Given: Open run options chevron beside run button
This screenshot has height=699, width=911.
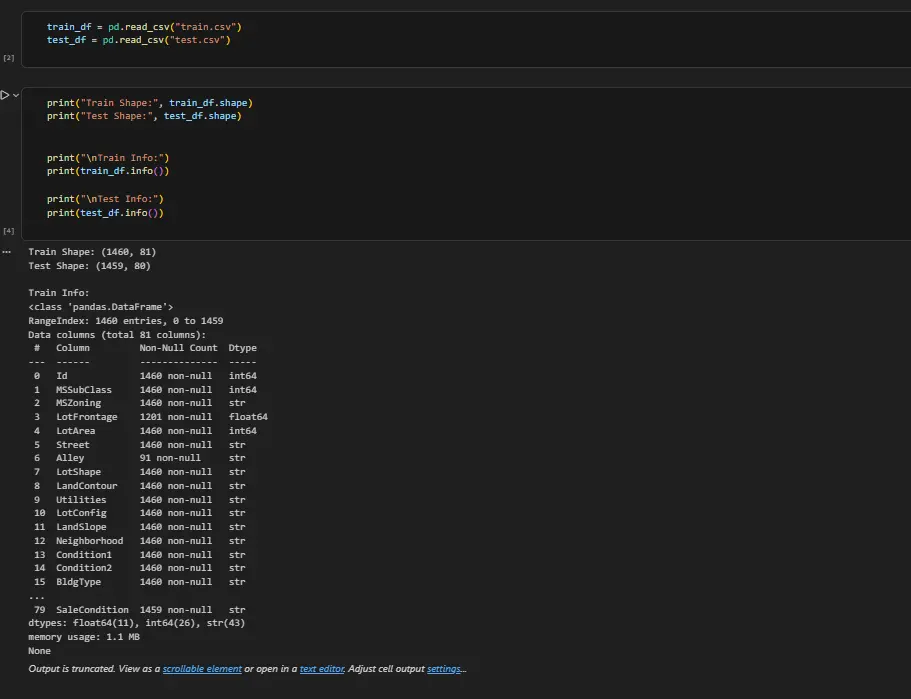Looking at the screenshot, I should [16, 95].
